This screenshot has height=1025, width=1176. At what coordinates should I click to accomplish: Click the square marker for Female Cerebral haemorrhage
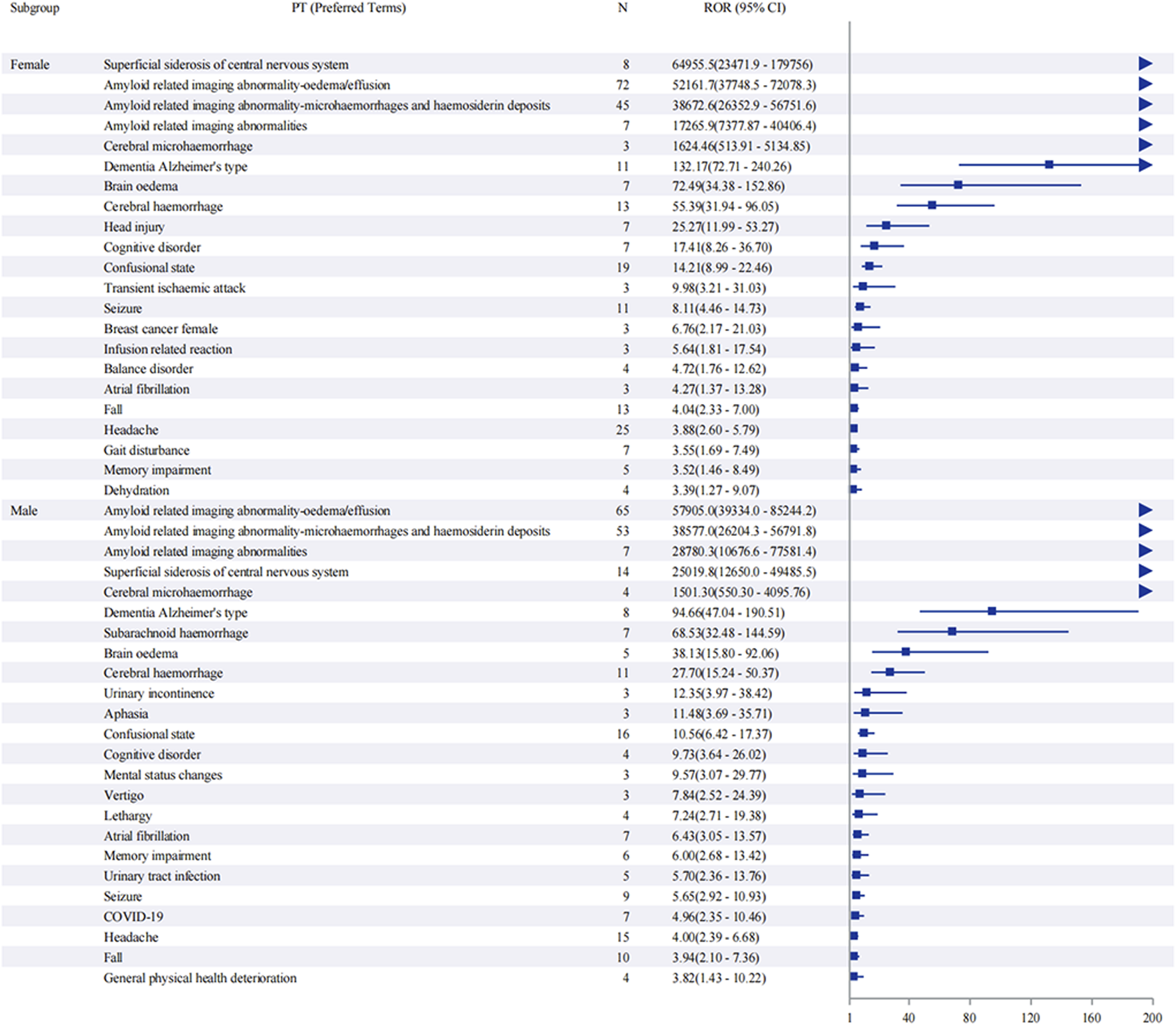point(932,206)
